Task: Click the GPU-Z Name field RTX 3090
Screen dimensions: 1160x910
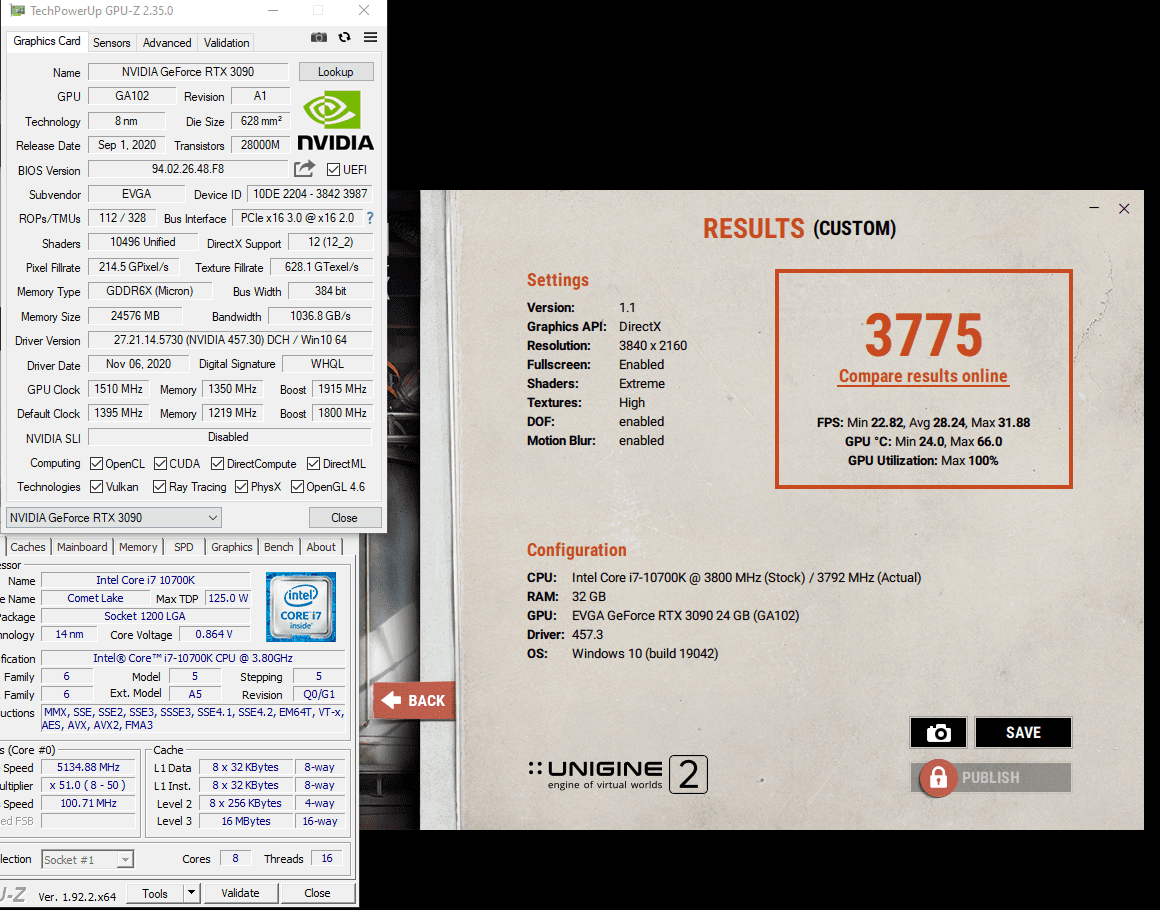Action: [x=188, y=72]
